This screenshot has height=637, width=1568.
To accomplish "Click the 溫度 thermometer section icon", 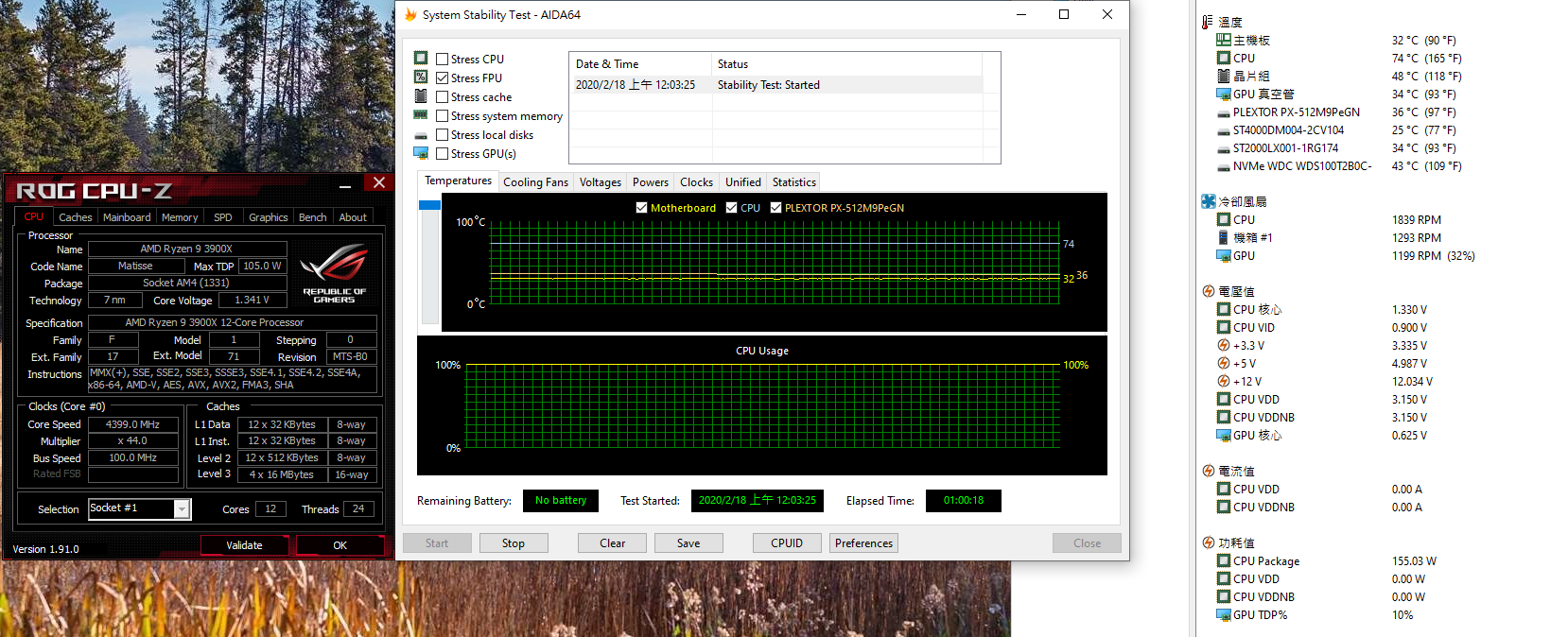I will click(1208, 22).
